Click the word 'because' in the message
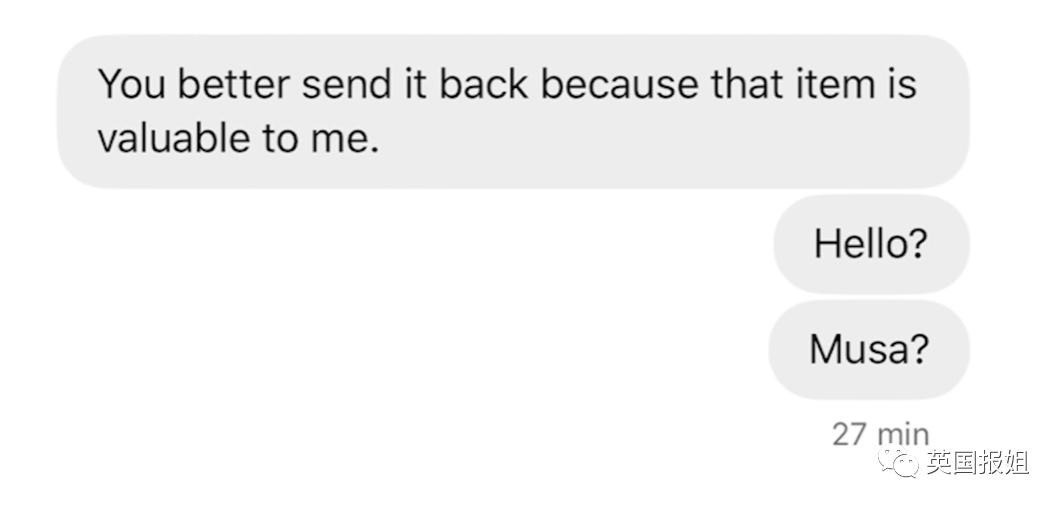The width and height of the screenshot is (1064, 509). click(620, 84)
